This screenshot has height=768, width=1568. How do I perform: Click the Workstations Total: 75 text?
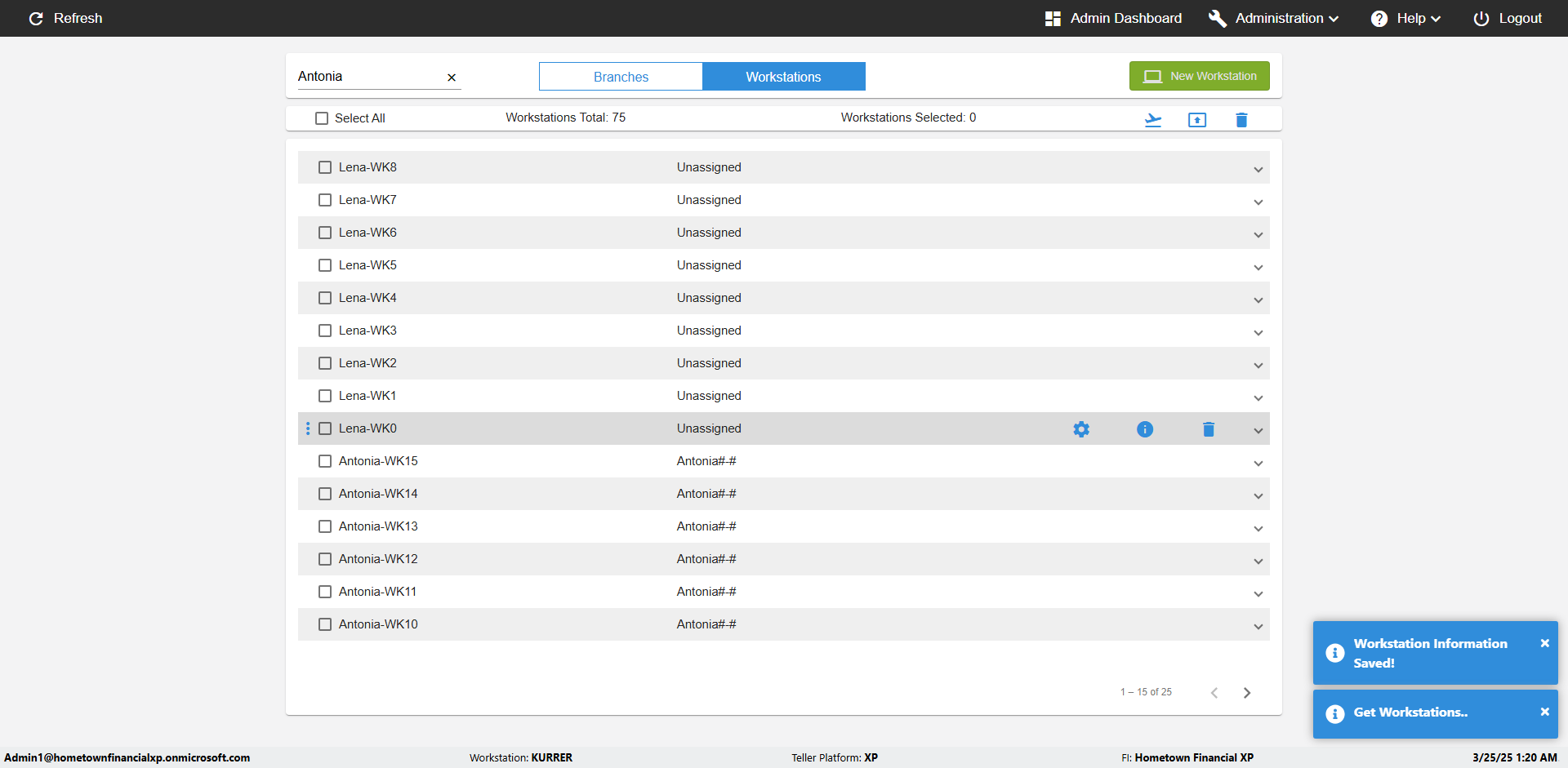pos(565,118)
